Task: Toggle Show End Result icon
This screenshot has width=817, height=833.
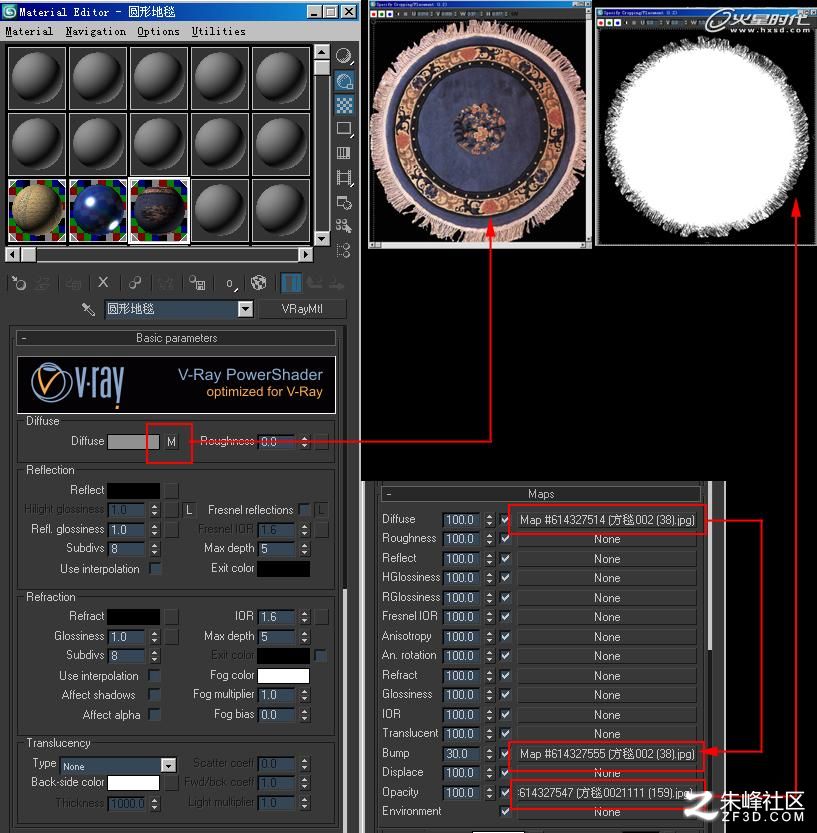Action: click(x=291, y=283)
